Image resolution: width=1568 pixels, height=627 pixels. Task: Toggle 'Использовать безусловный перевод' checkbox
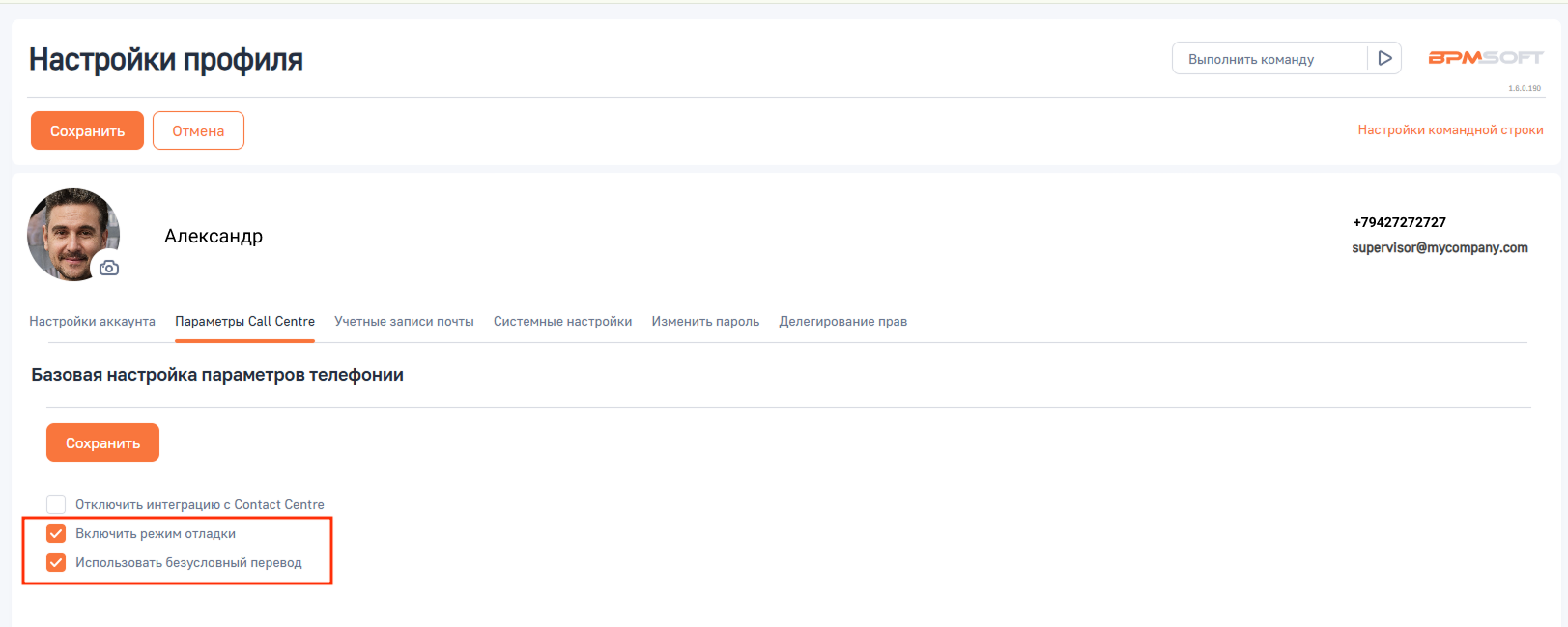tap(56, 562)
